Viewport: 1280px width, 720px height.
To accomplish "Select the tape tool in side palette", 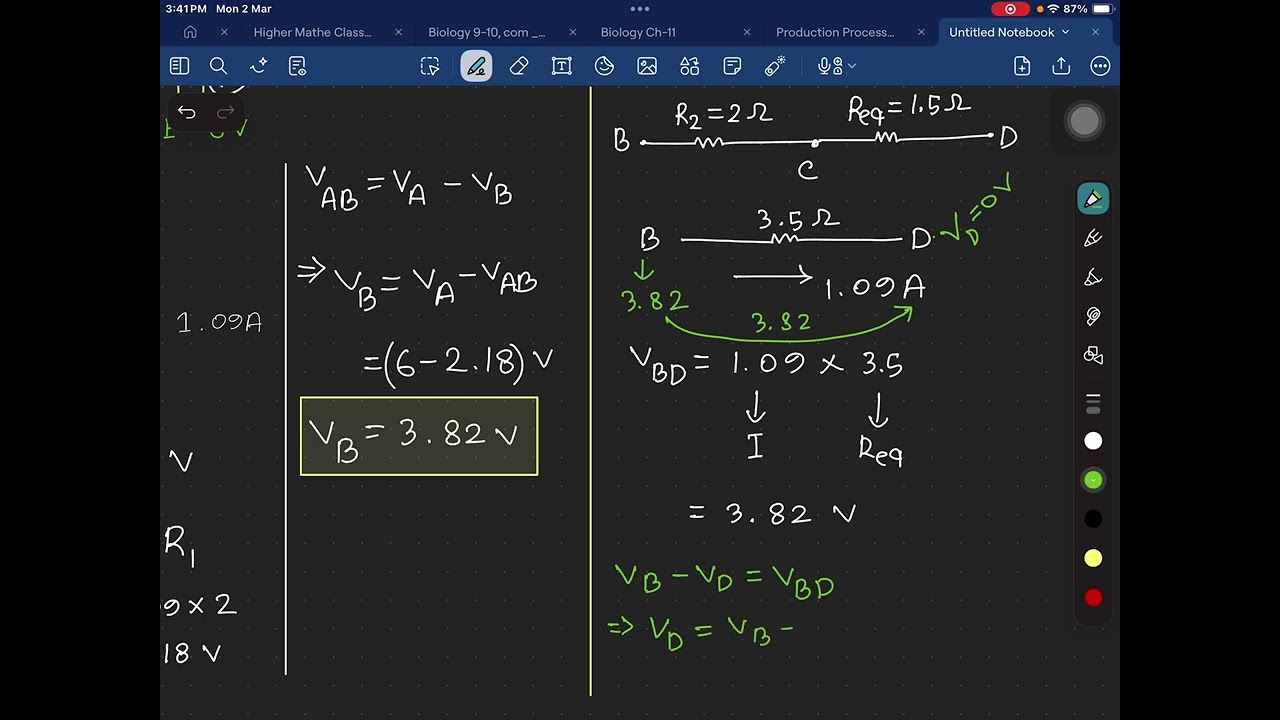I will coord(1093,316).
